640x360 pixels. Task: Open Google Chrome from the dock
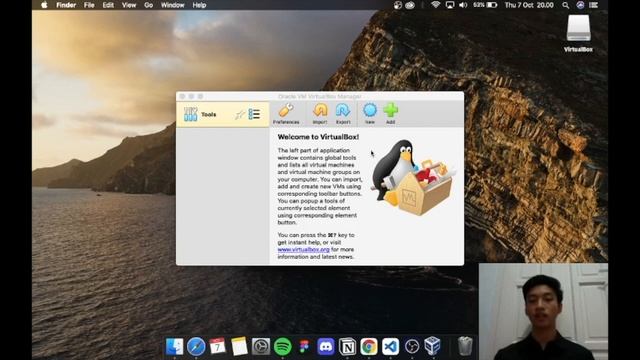coord(369,347)
